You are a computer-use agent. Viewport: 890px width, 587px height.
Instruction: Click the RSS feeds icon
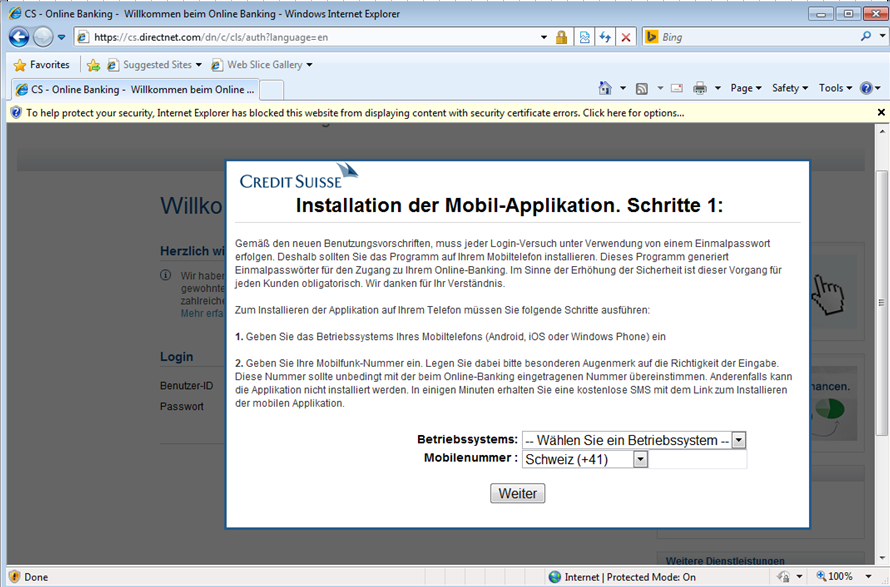tap(642, 88)
